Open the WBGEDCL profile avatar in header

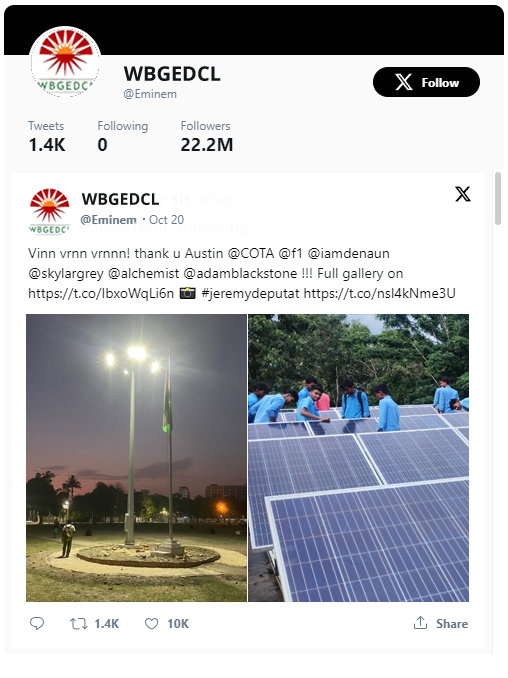click(65, 62)
